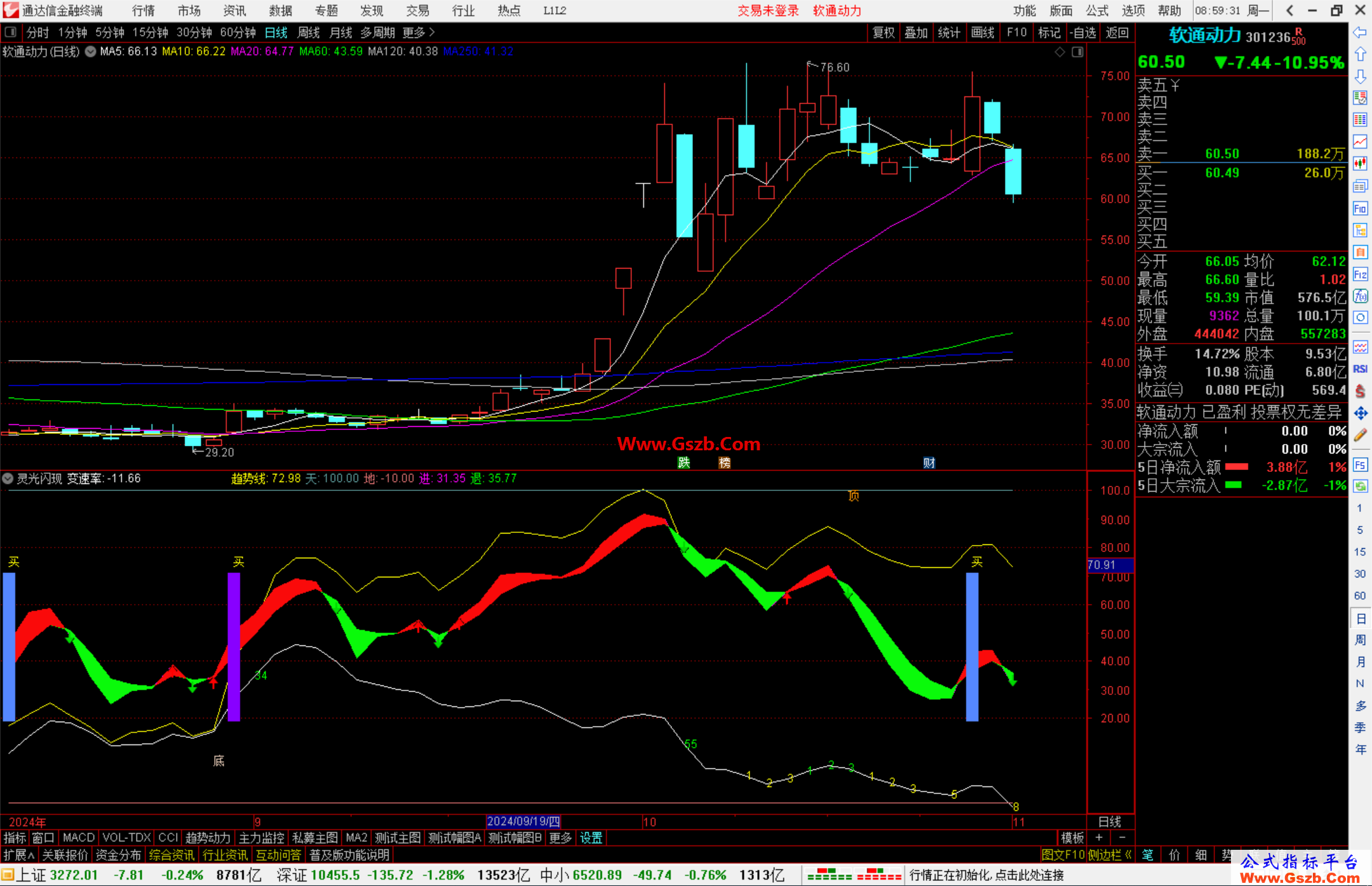Open the 行情 menu

click(x=144, y=11)
